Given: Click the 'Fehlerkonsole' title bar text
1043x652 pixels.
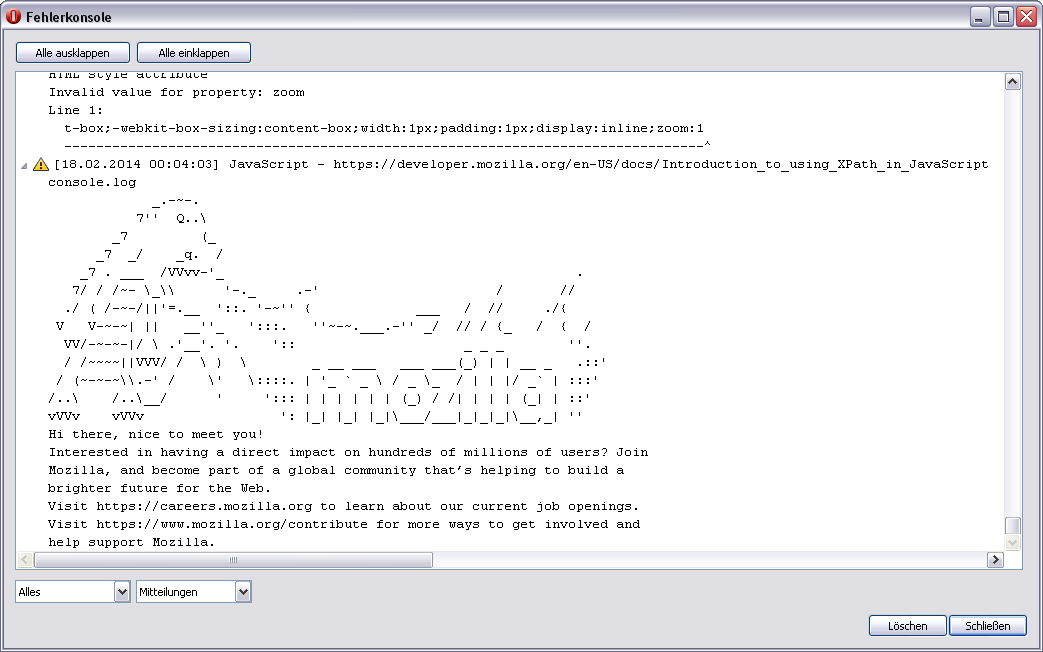Looking at the screenshot, I should (69, 17).
